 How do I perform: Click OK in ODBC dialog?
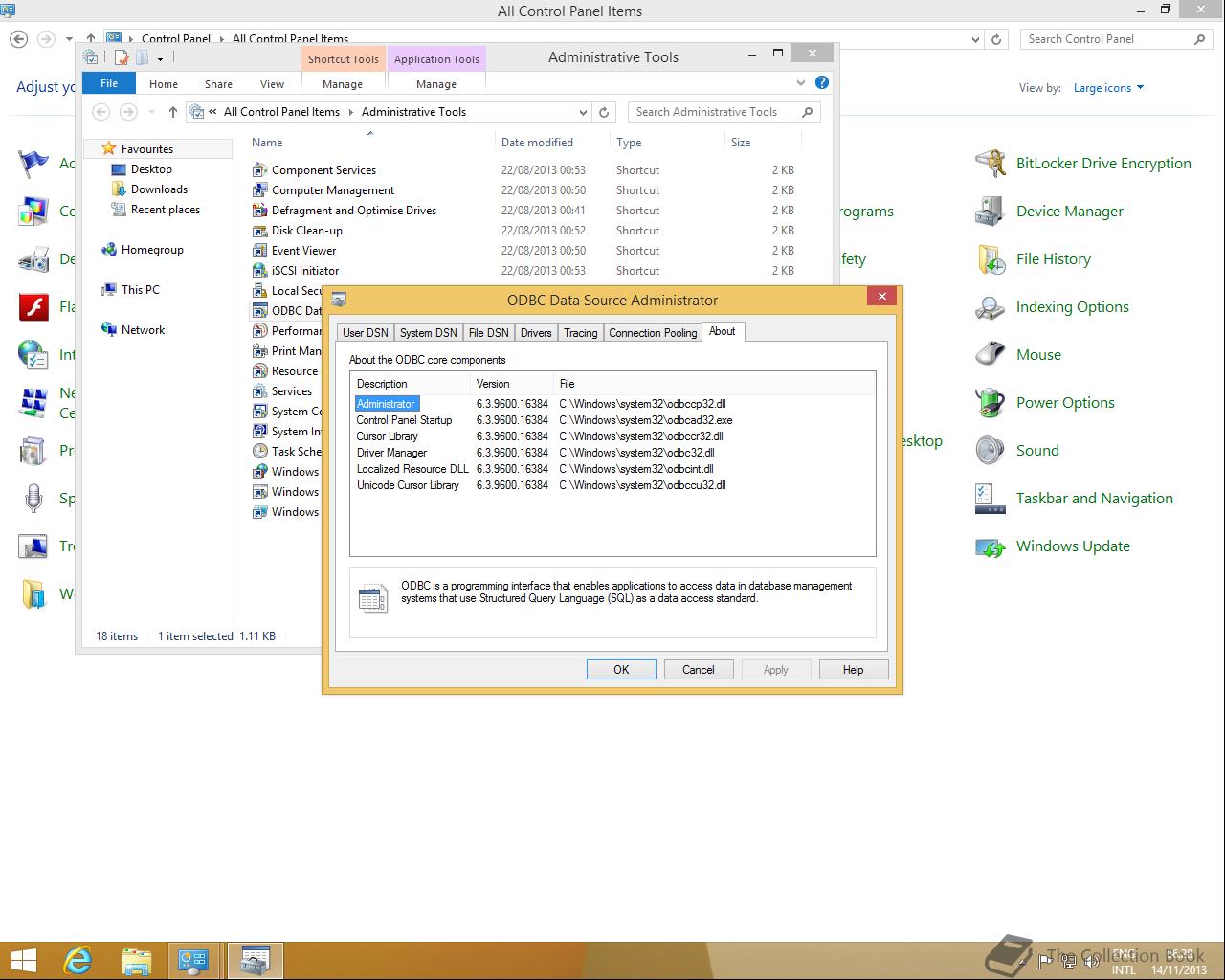click(621, 670)
